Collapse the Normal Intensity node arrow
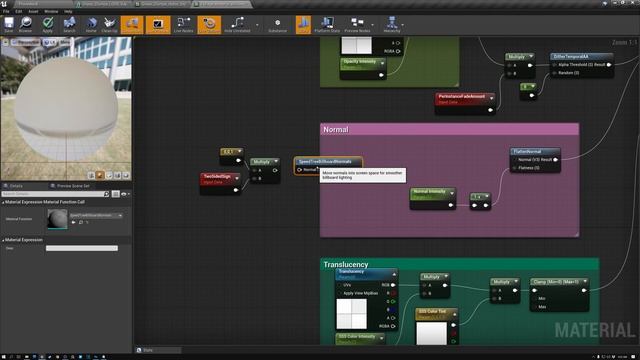The height and width of the screenshot is (360, 640). click(x=451, y=193)
